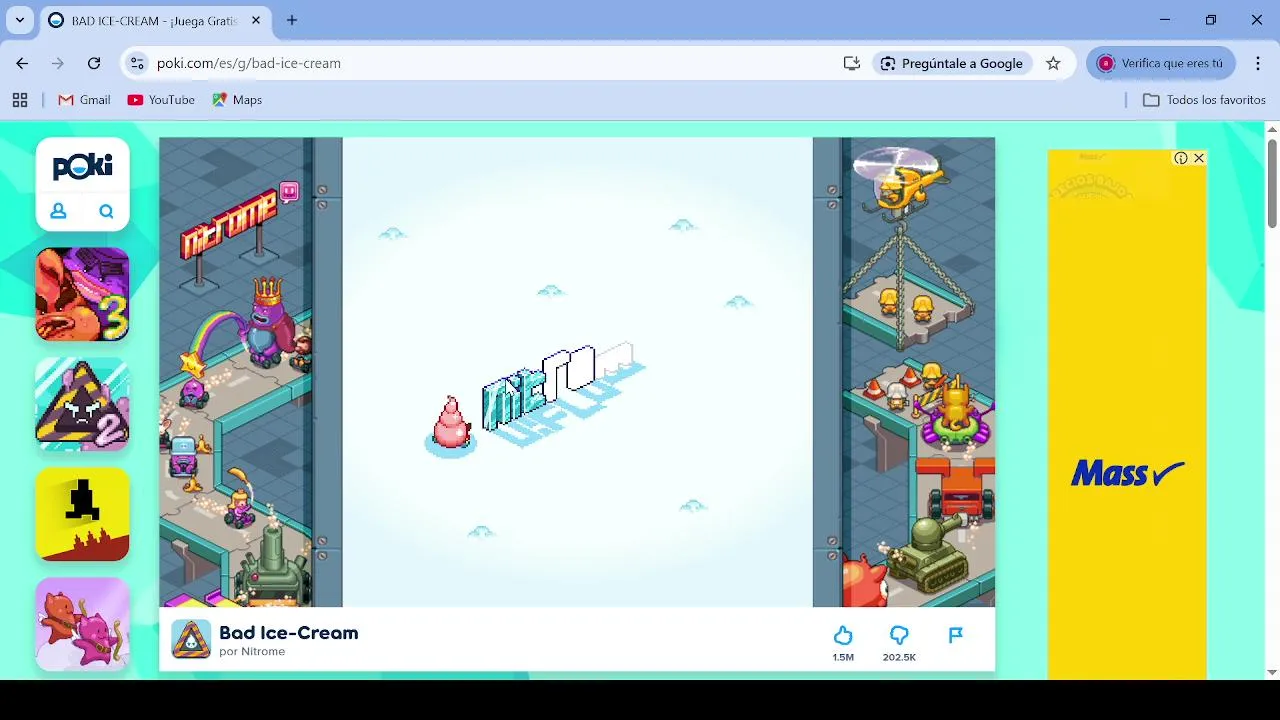The width and height of the screenshot is (1280, 720).
Task: Open the YouTube bookmark
Action: tap(161, 100)
